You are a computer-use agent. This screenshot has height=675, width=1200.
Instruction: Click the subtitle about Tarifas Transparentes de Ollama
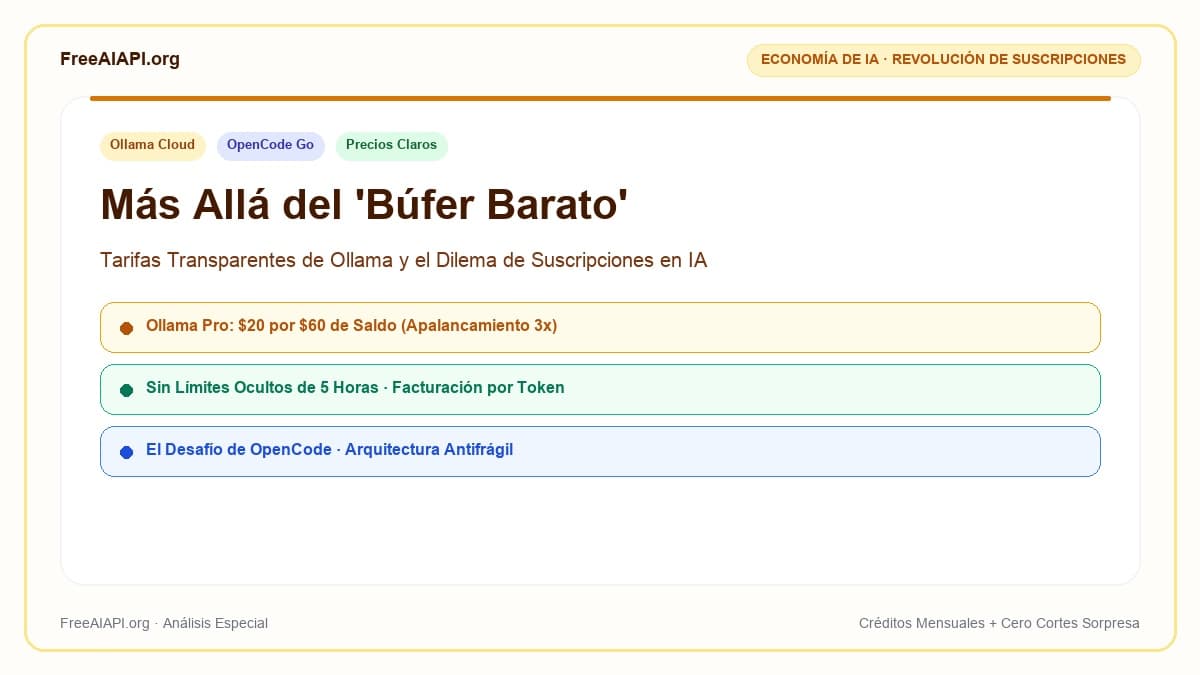(x=404, y=261)
